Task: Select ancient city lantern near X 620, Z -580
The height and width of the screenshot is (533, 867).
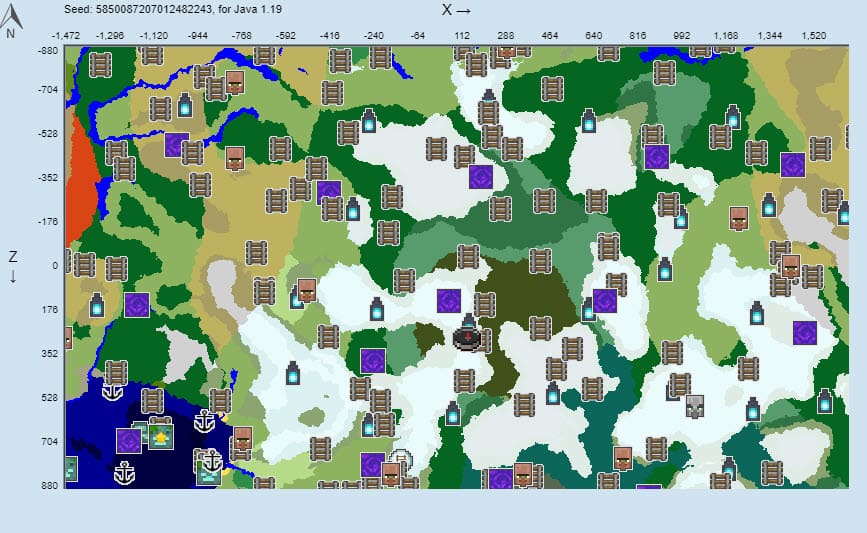Action: tap(589, 121)
